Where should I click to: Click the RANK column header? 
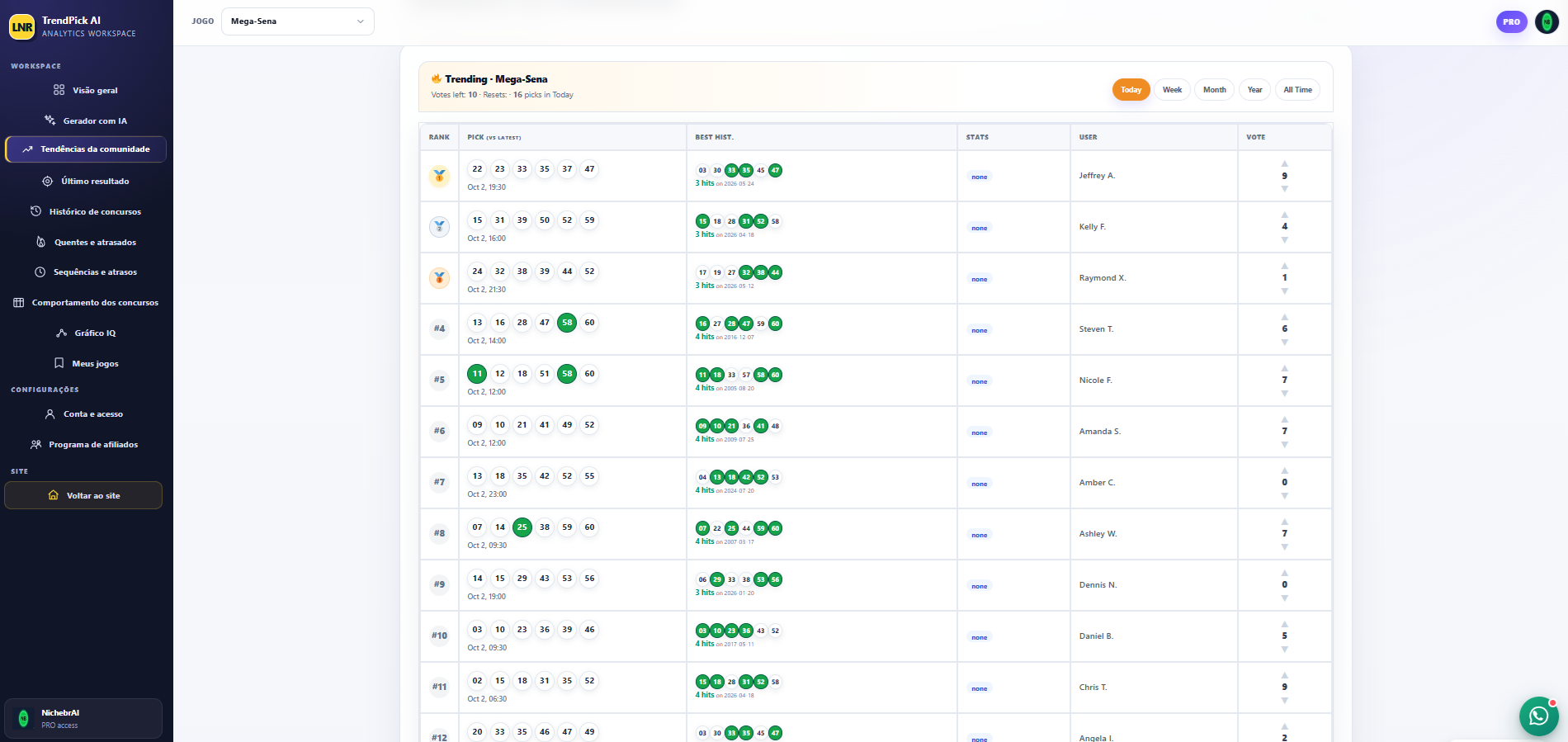(439, 137)
